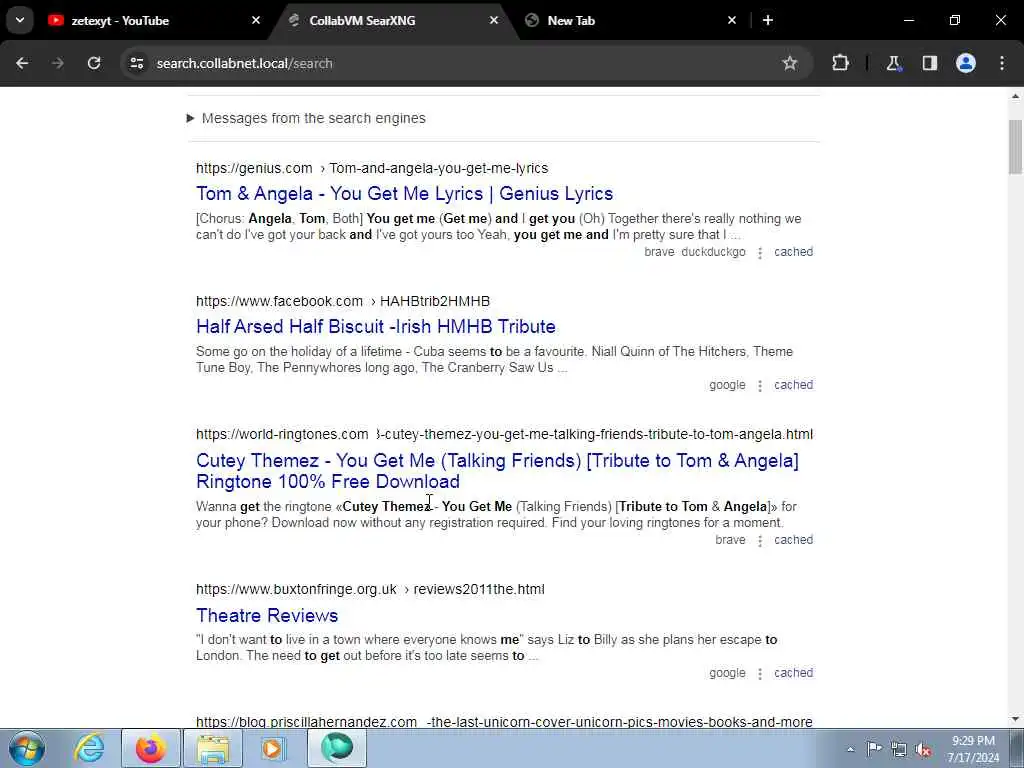Click the https://world-ringtones.com URL text

(x=282, y=434)
